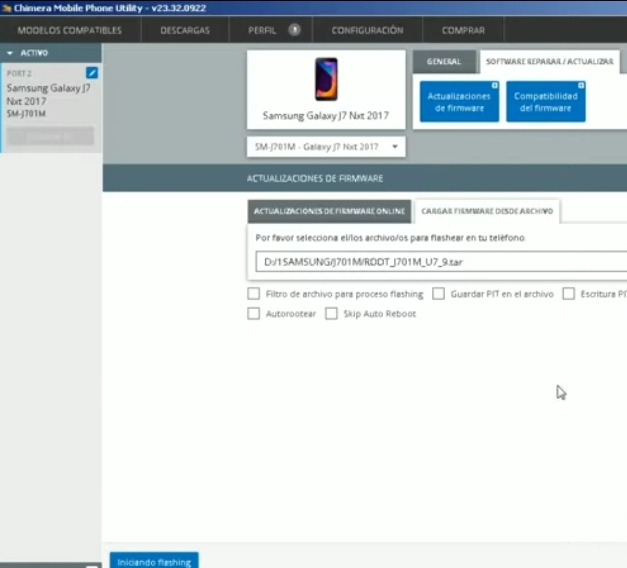Viewport: 627px width, 568px height.
Task: Open the PERFIL menu
Action: pos(262,30)
